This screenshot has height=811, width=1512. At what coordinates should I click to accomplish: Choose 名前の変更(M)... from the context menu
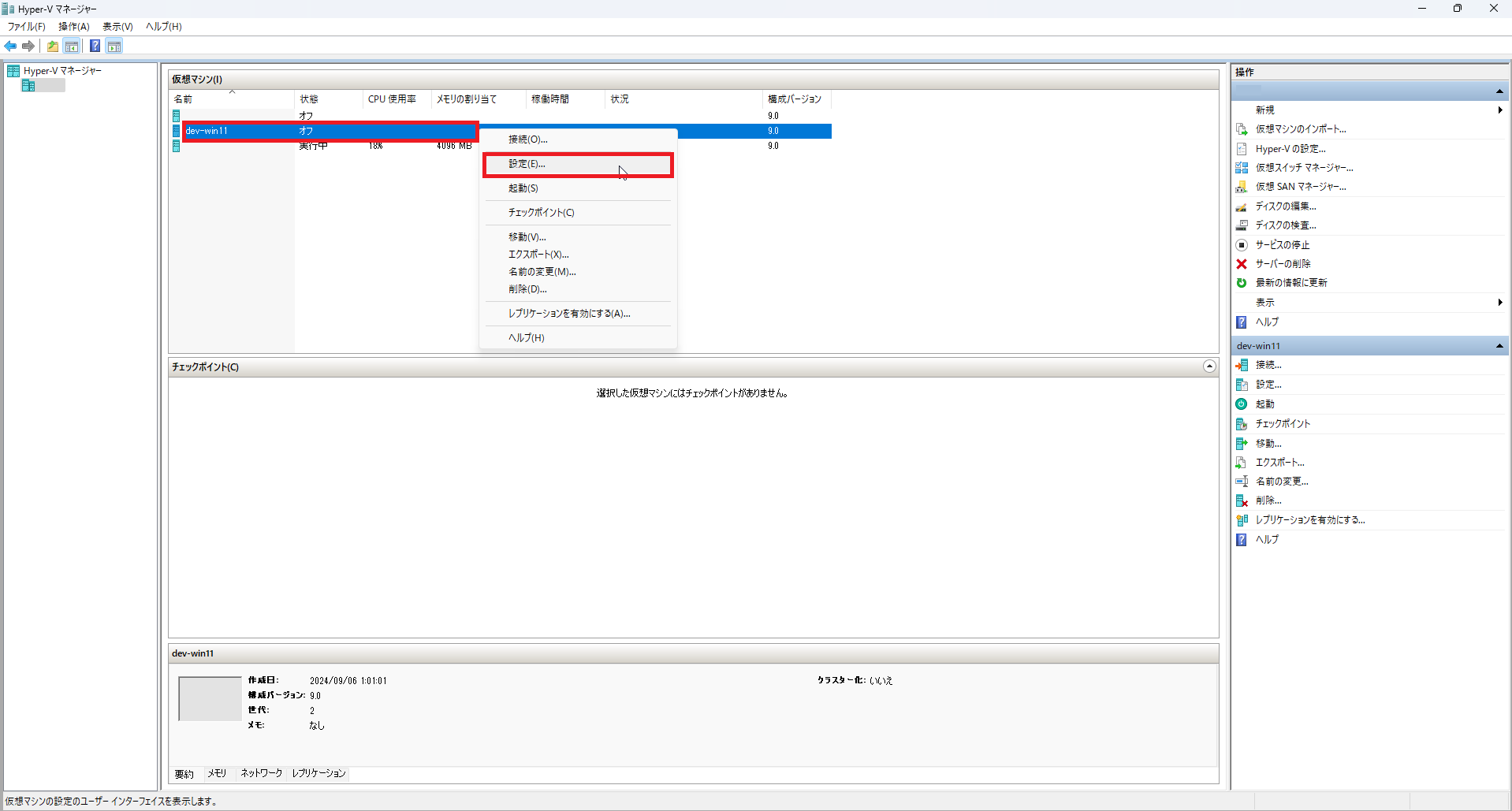[x=578, y=272]
